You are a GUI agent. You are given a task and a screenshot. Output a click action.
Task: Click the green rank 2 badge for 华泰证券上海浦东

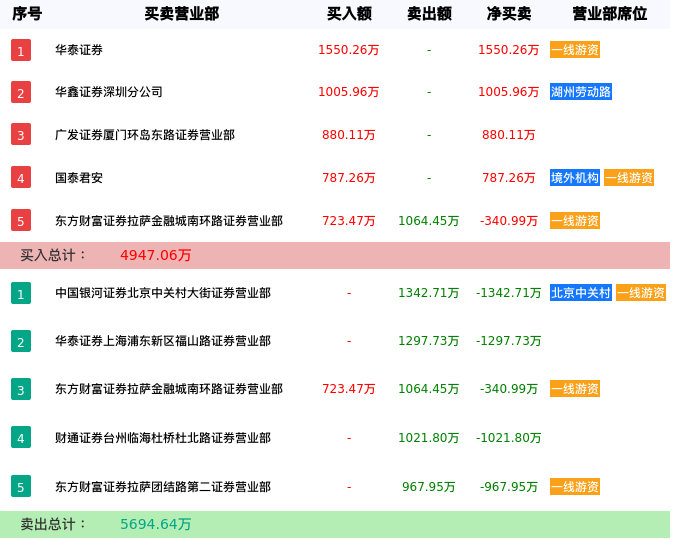21,341
